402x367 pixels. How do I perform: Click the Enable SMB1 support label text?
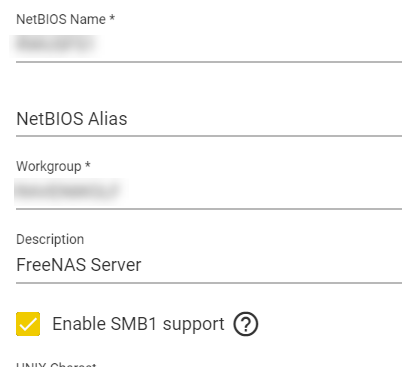138,324
